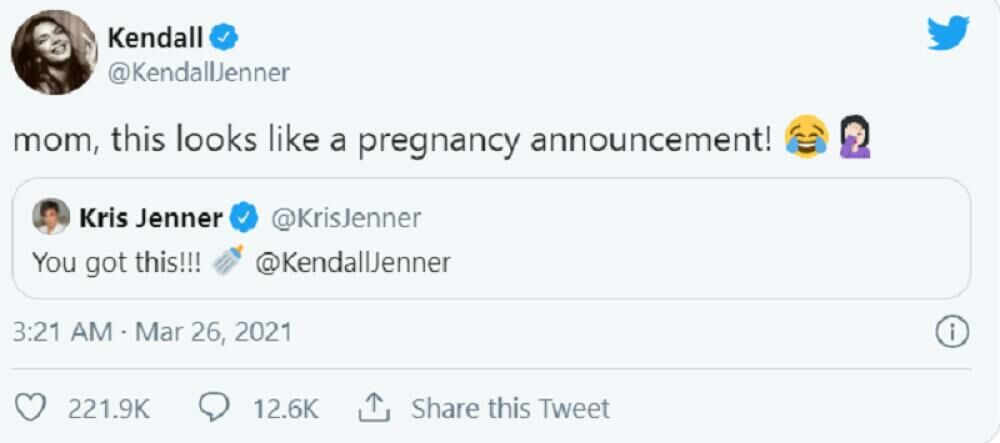Click the facepalm emoji
This screenshot has height=443, width=1000.
[855, 140]
